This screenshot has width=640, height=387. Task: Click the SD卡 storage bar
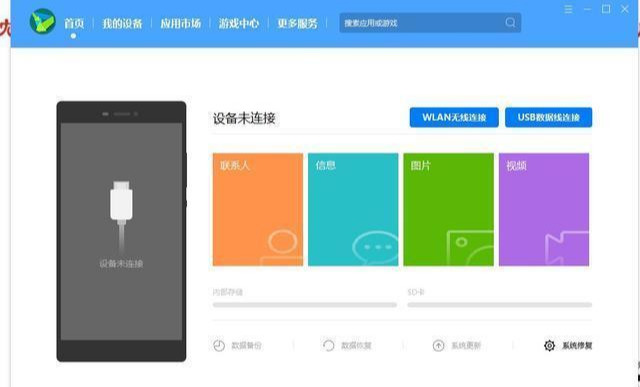click(500, 305)
